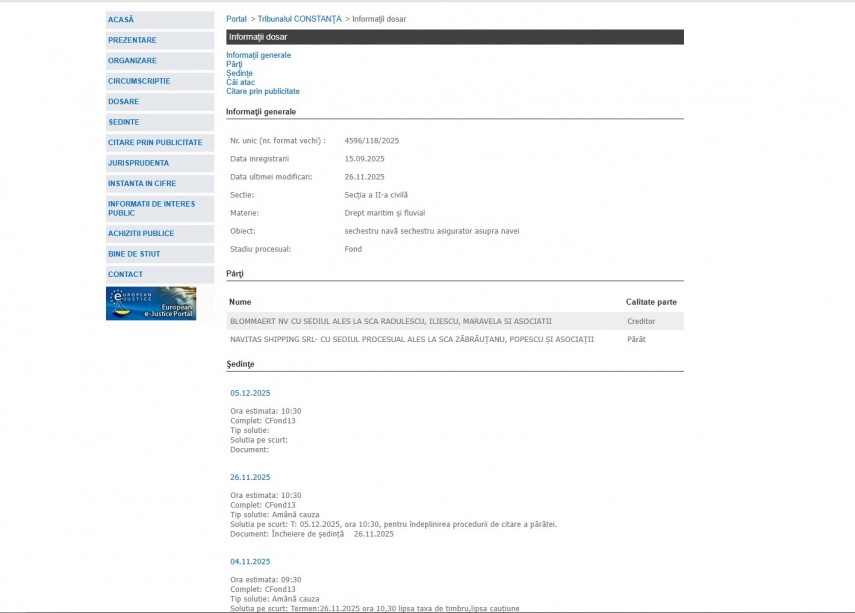
Task: Click the Portal breadcrumb link
Action: (x=236, y=19)
